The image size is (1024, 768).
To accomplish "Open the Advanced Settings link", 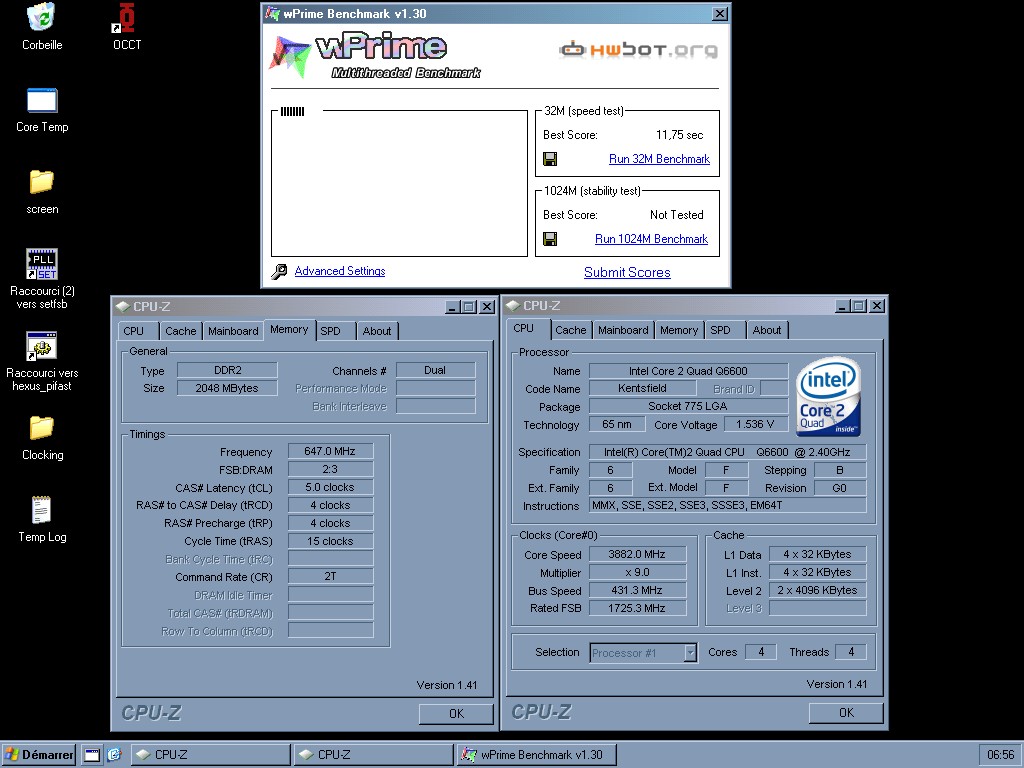I will 340,271.
